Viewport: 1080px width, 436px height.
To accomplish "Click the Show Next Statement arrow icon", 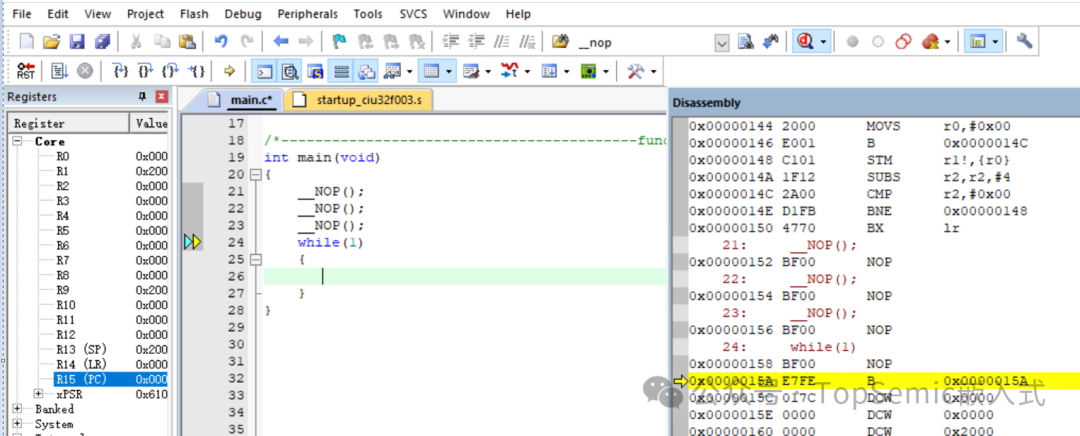I will click(x=230, y=71).
